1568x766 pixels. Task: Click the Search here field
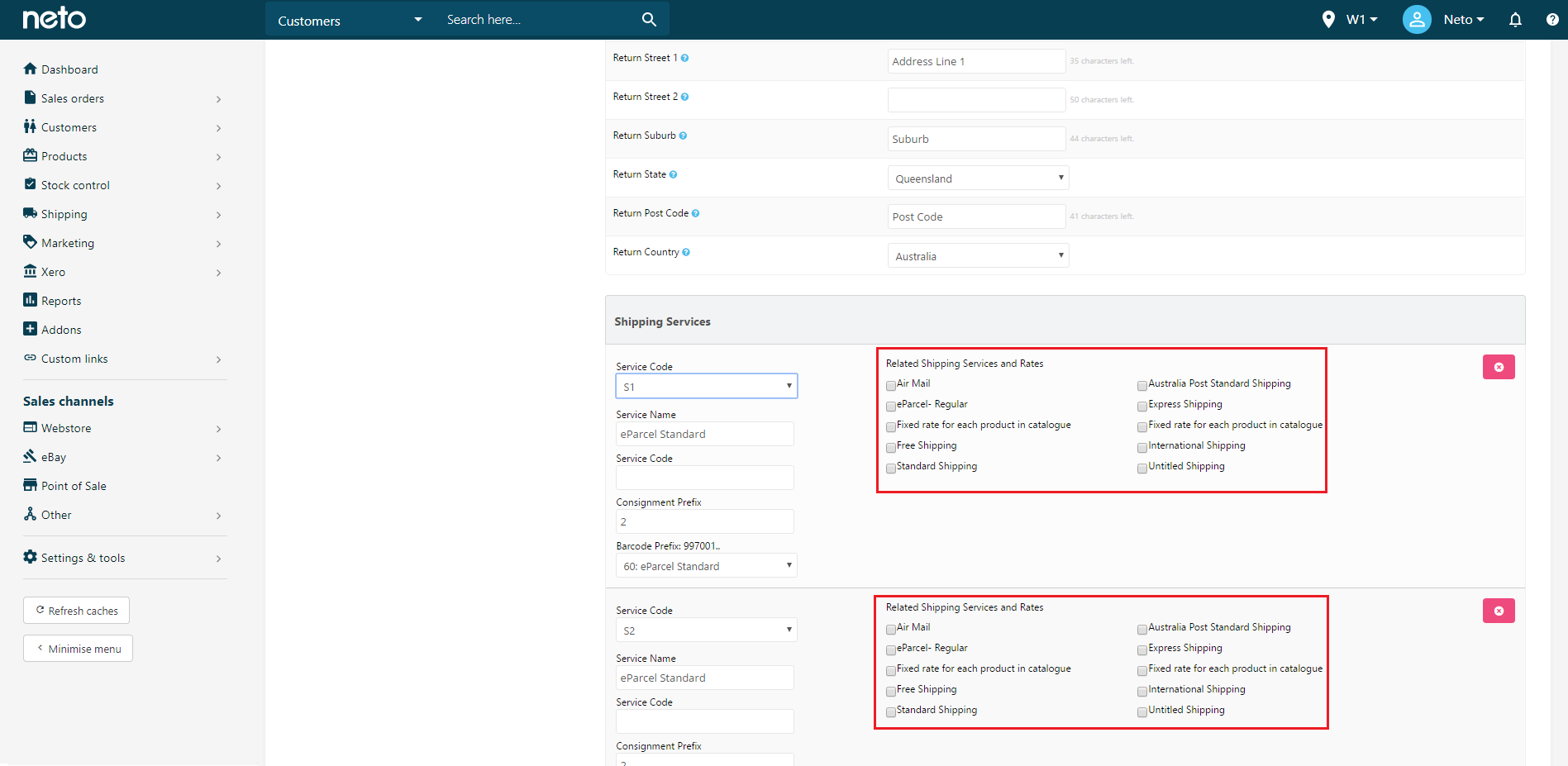(x=537, y=19)
